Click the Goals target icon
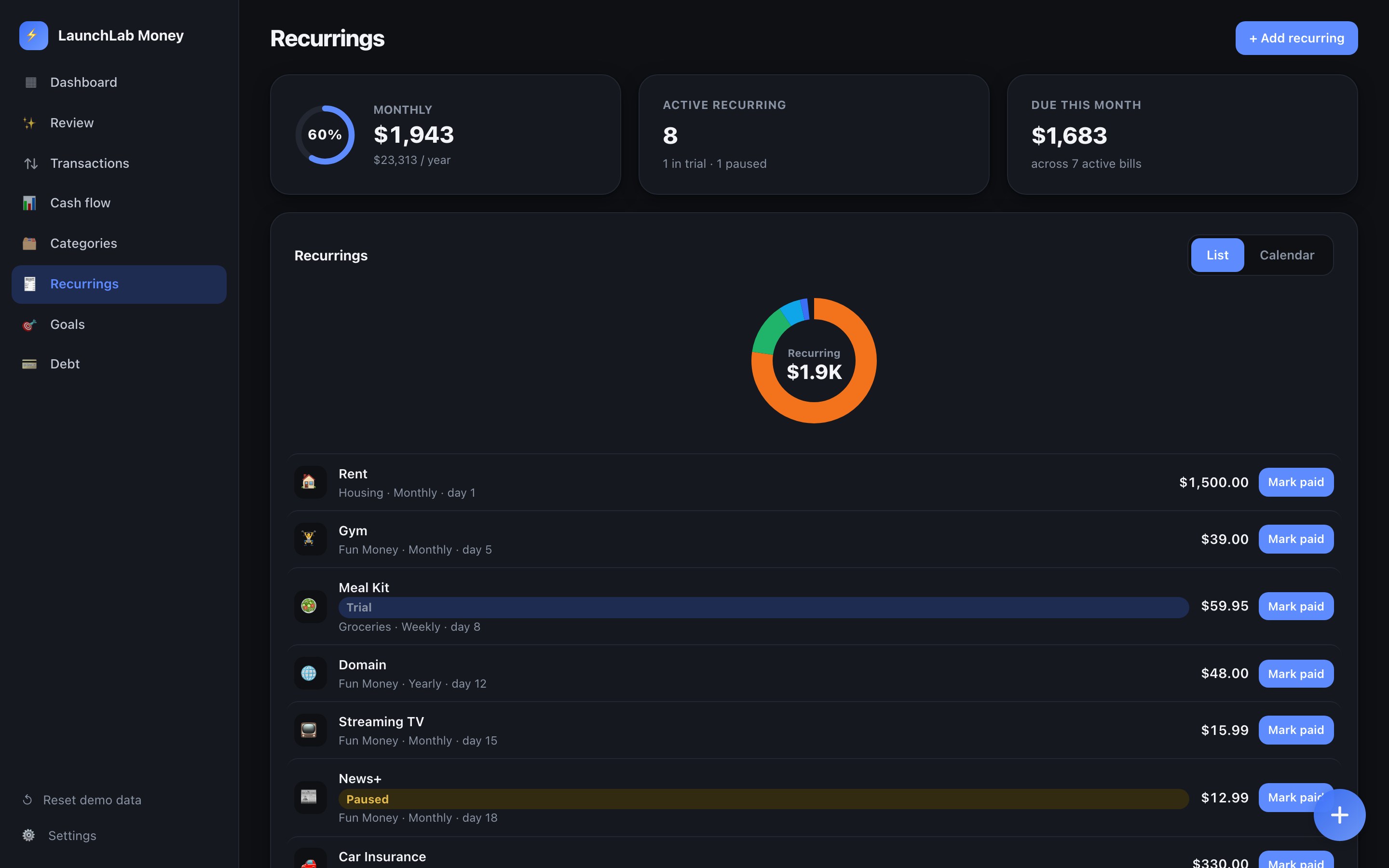Image resolution: width=1389 pixels, height=868 pixels. pos(29,325)
